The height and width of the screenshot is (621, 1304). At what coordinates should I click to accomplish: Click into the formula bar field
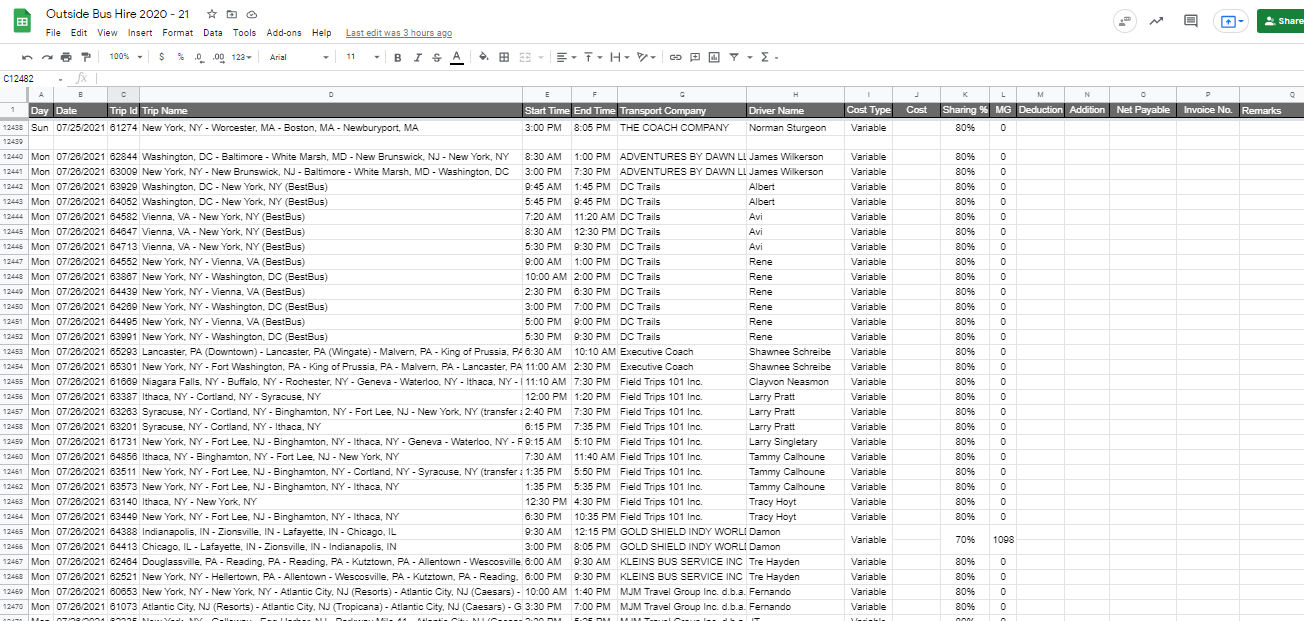pyautogui.click(x=700, y=78)
